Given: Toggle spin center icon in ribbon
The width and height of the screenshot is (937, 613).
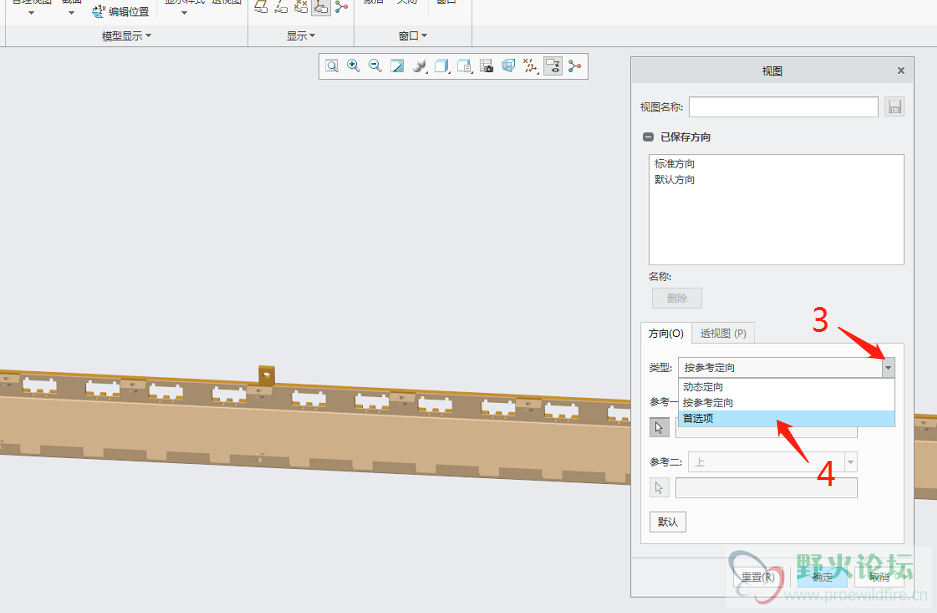Looking at the screenshot, I should pos(341,7).
